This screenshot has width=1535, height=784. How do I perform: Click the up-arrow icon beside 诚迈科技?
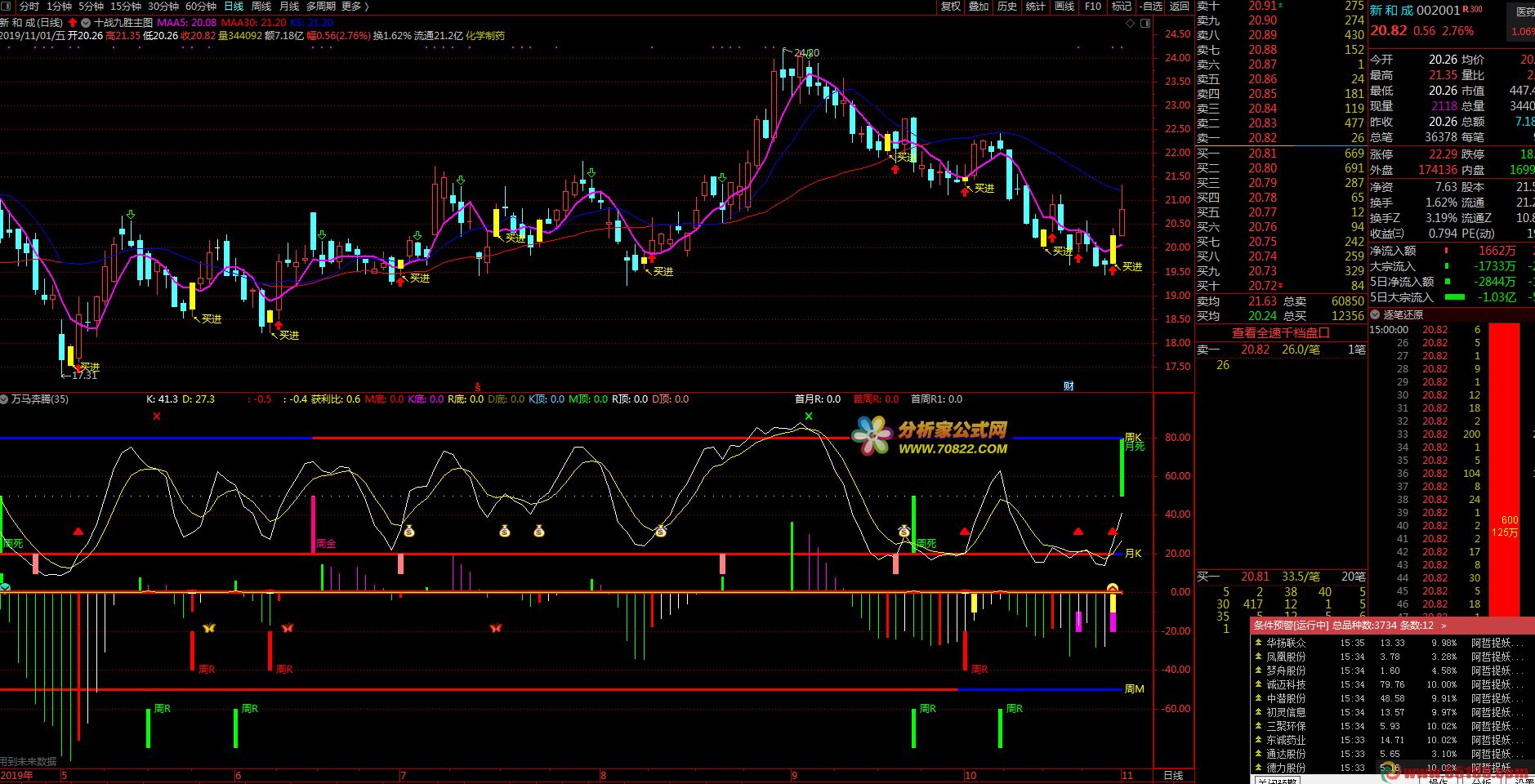click(1258, 684)
